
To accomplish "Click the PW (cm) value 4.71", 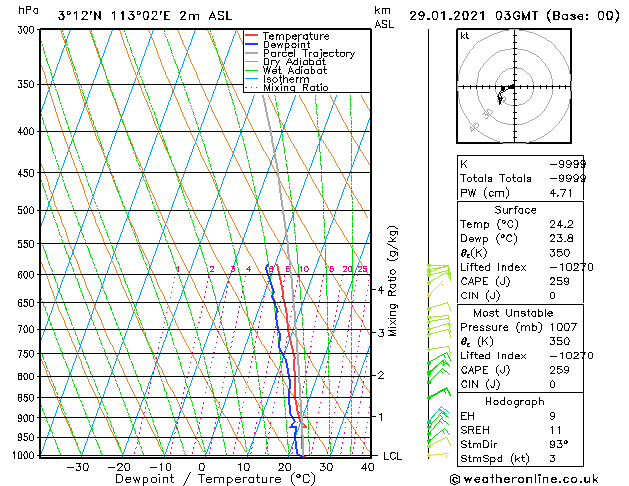I will [x=561, y=193].
